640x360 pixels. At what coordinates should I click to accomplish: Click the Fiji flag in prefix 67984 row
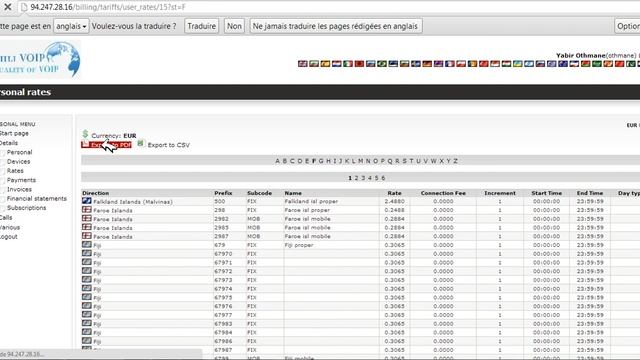pos(87,332)
